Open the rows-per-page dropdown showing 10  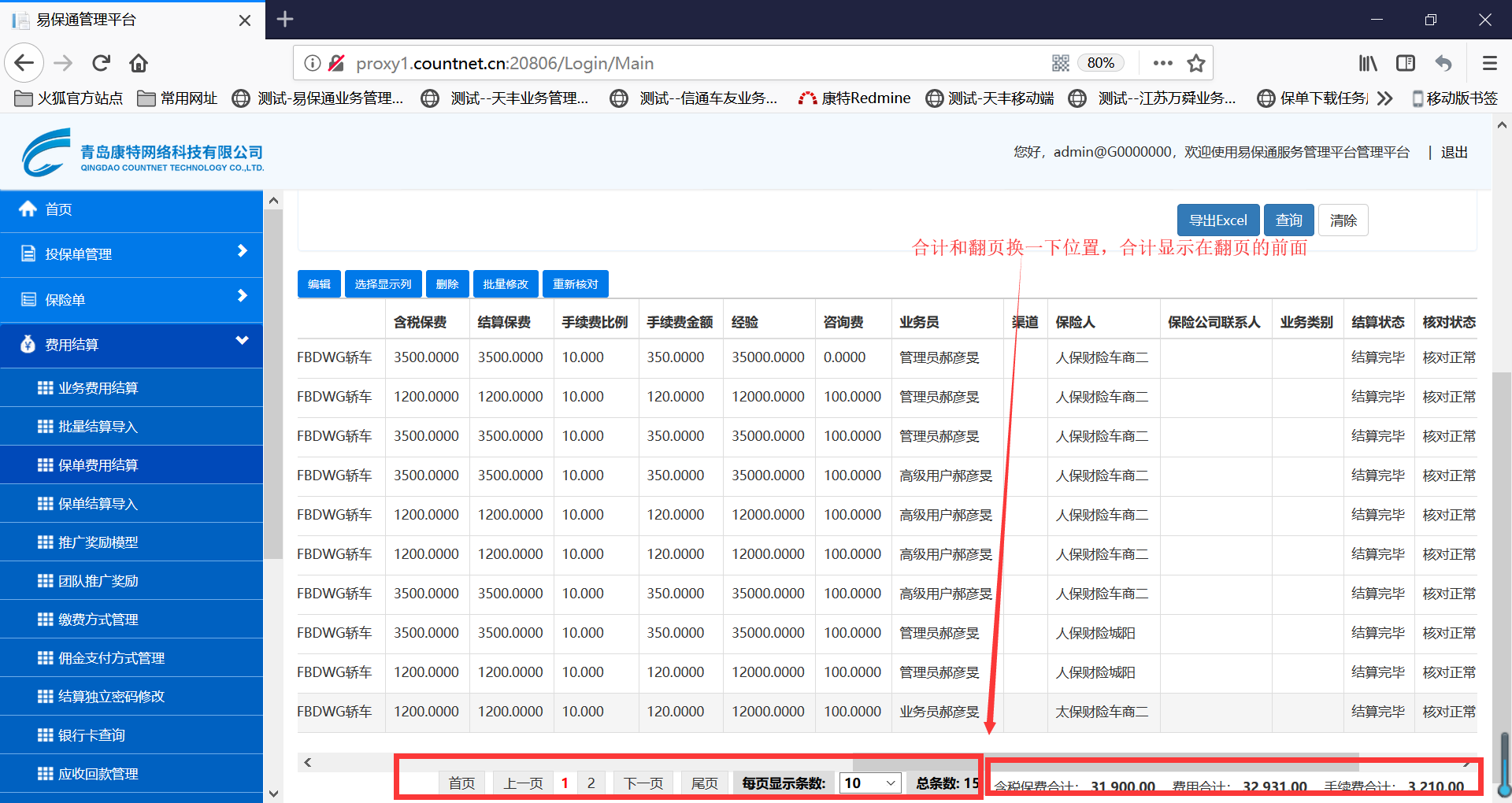(x=870, y=783)
